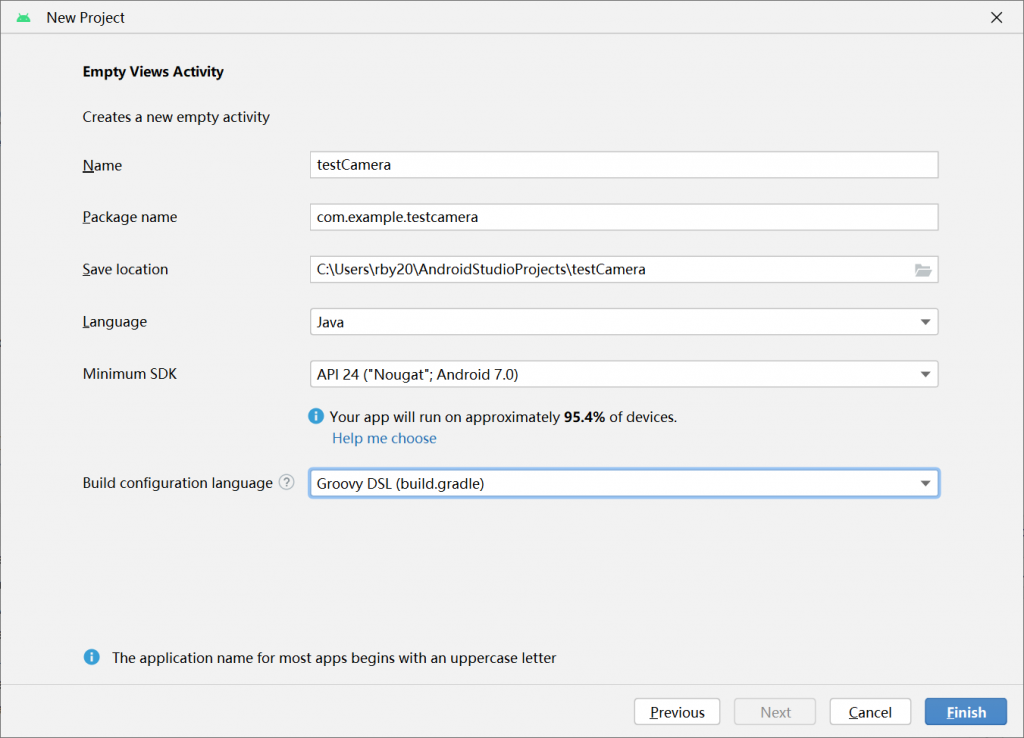Open the Help me choose link
The image size is (1024, 738).
pyautogui.click(x=384, y=438)
